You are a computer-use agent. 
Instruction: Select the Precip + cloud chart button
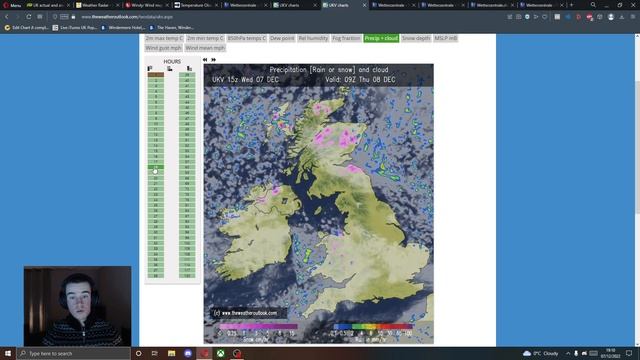(x=381, y=38)
